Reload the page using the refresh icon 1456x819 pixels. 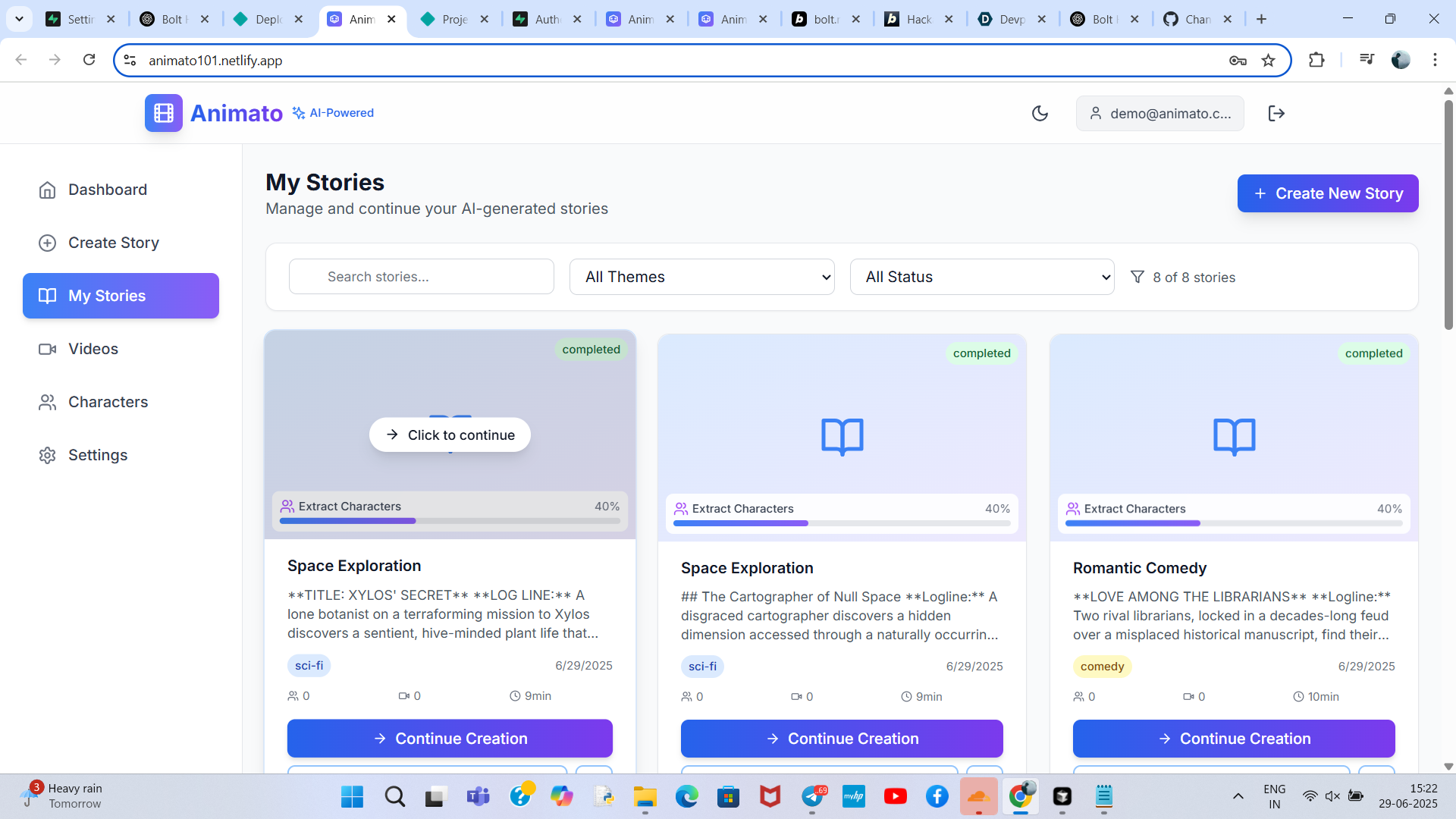coord(89,60)
